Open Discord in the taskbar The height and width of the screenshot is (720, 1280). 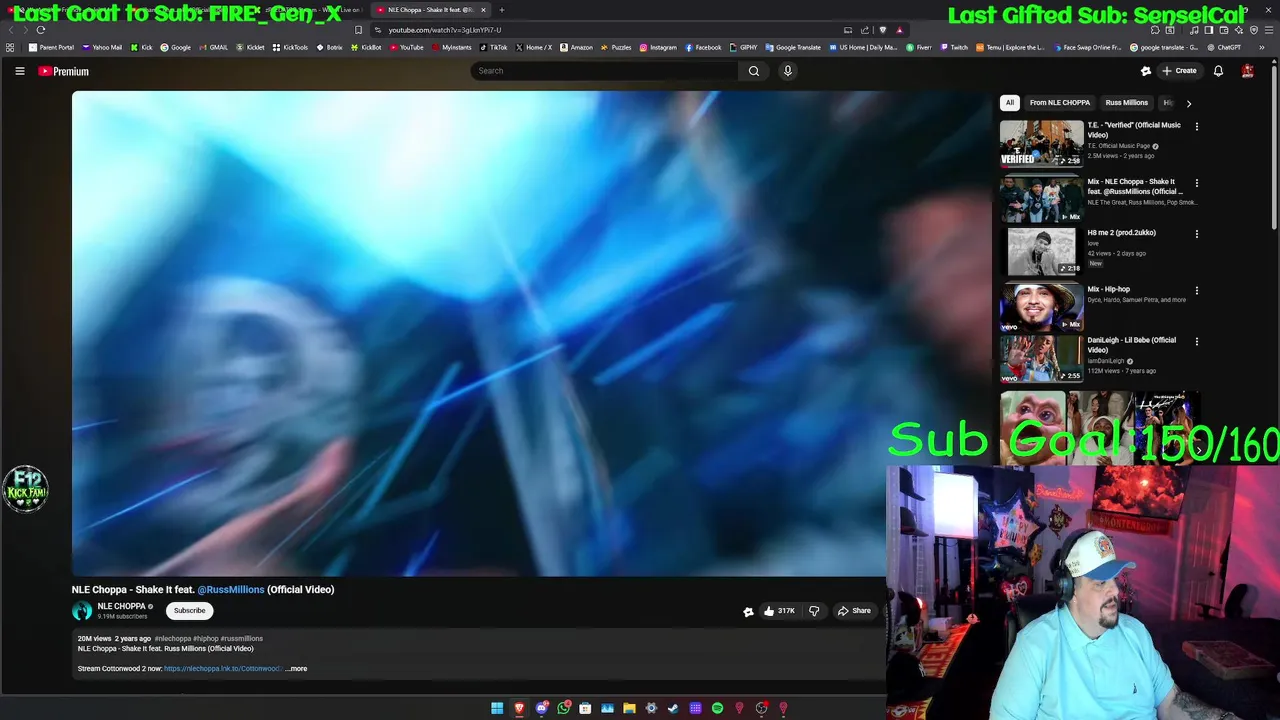[x=541, y=708]
